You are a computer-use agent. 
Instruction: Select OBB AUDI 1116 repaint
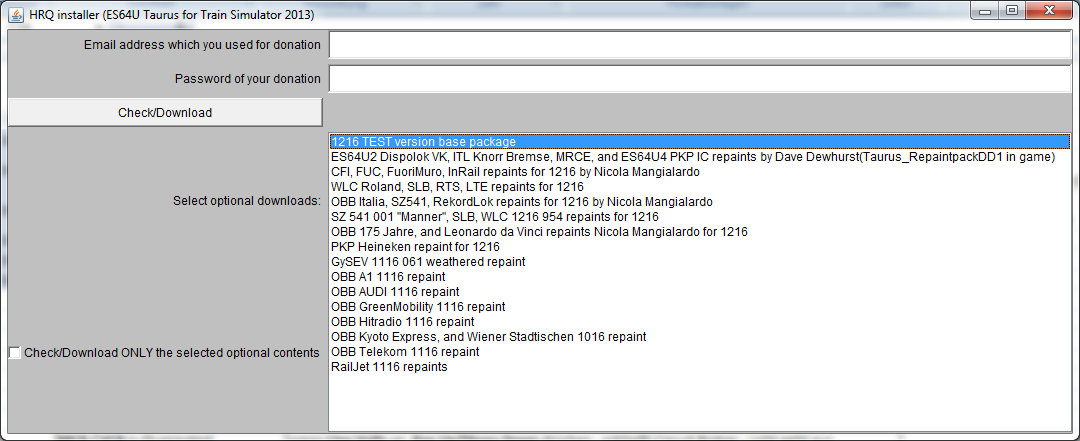[x=700, y=292]
